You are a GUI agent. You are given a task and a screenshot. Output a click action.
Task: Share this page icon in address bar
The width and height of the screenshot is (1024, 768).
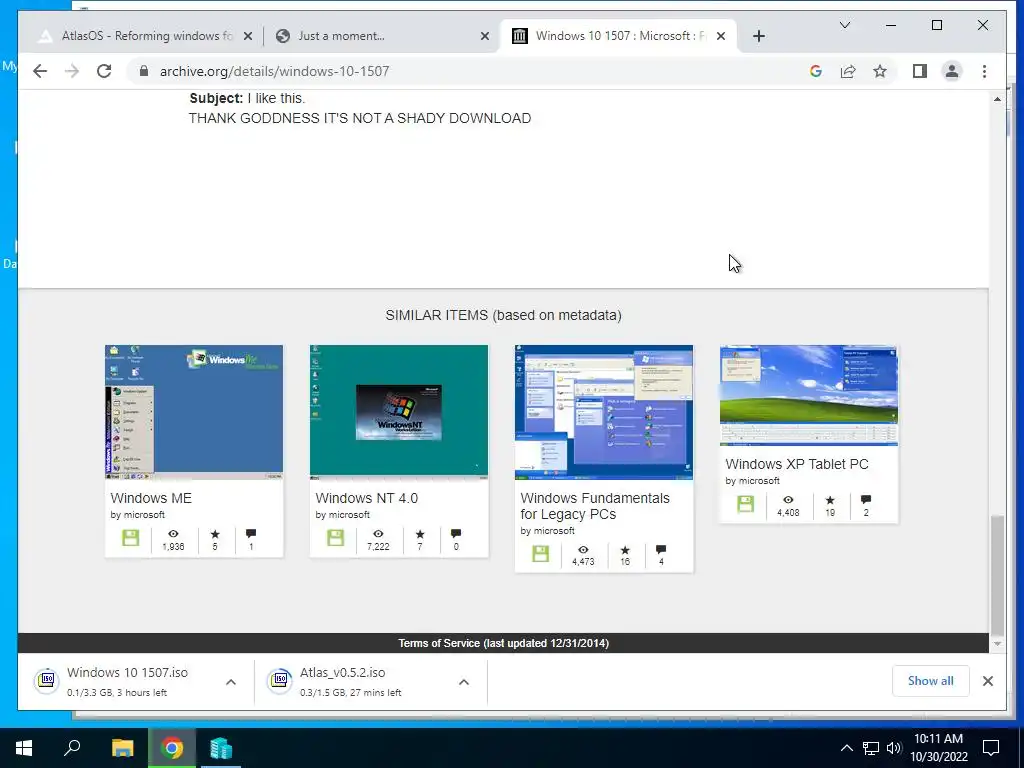[x=848, y=71]
